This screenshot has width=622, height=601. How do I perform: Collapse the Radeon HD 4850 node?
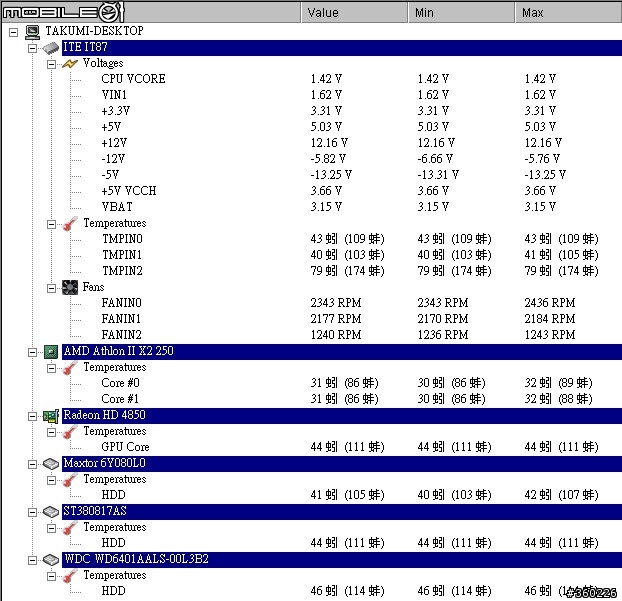[x=33, y=416]
